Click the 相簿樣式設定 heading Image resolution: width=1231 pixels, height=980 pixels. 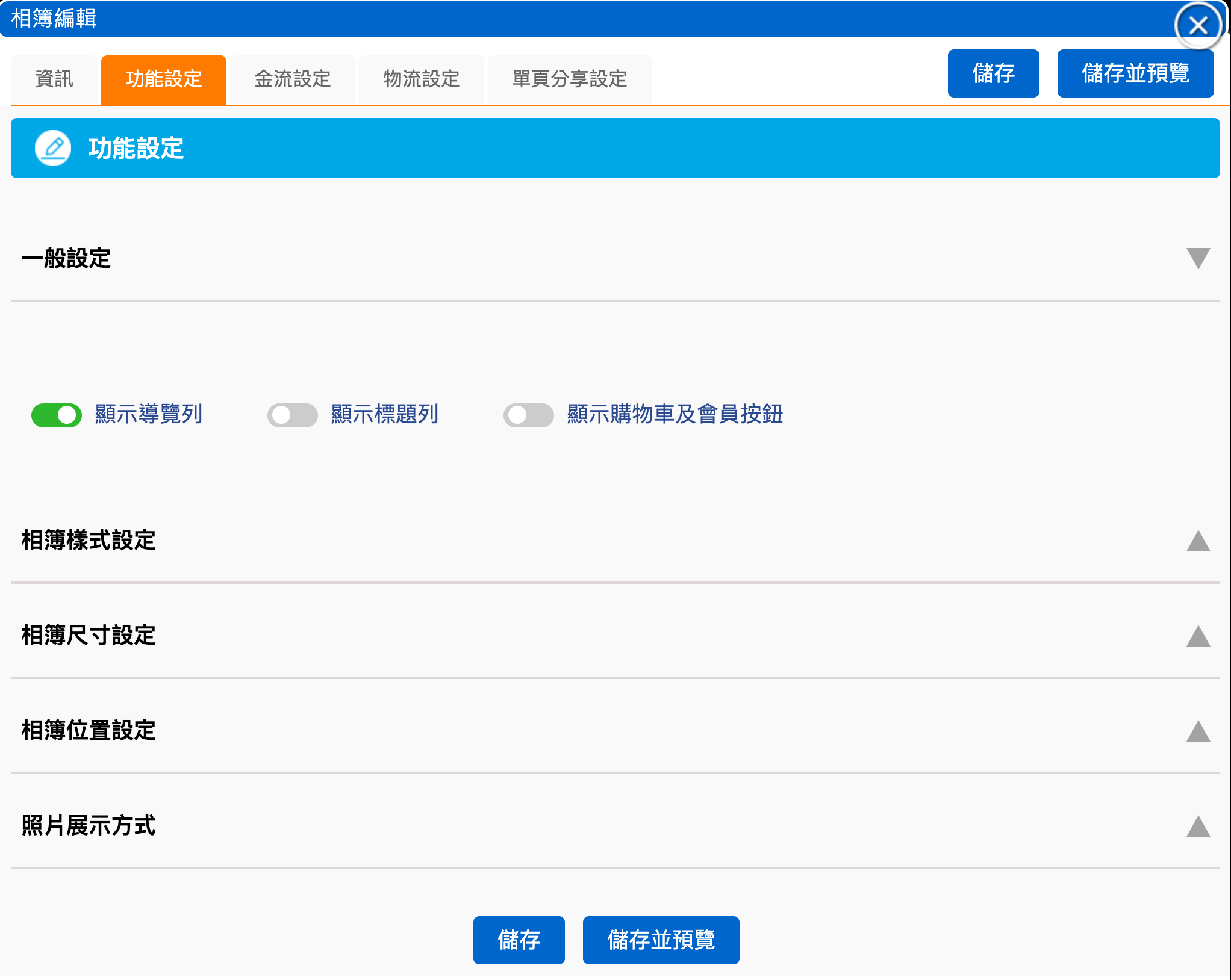pos(89,540)
